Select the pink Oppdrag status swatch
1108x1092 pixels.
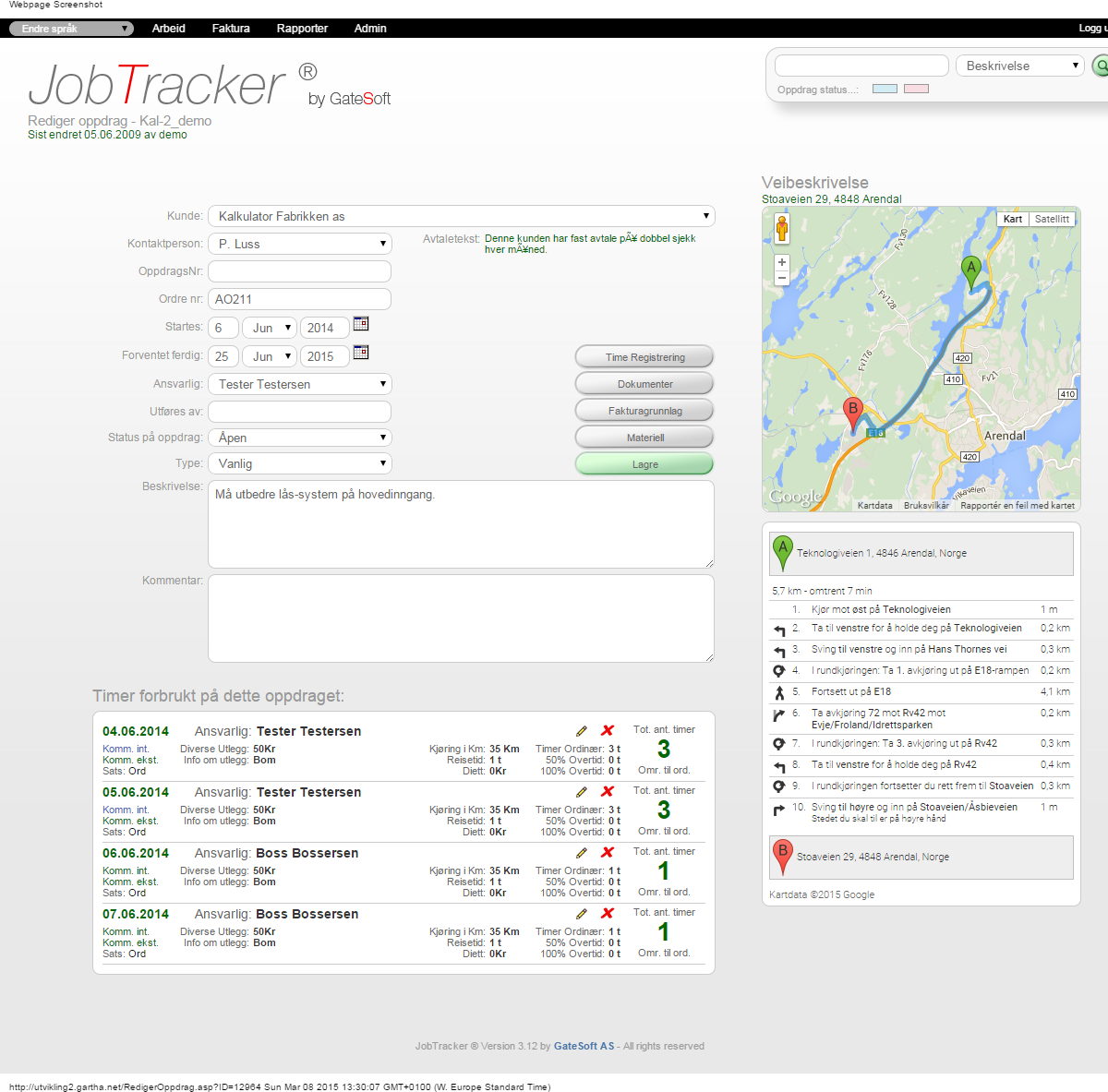pos(916,90)
